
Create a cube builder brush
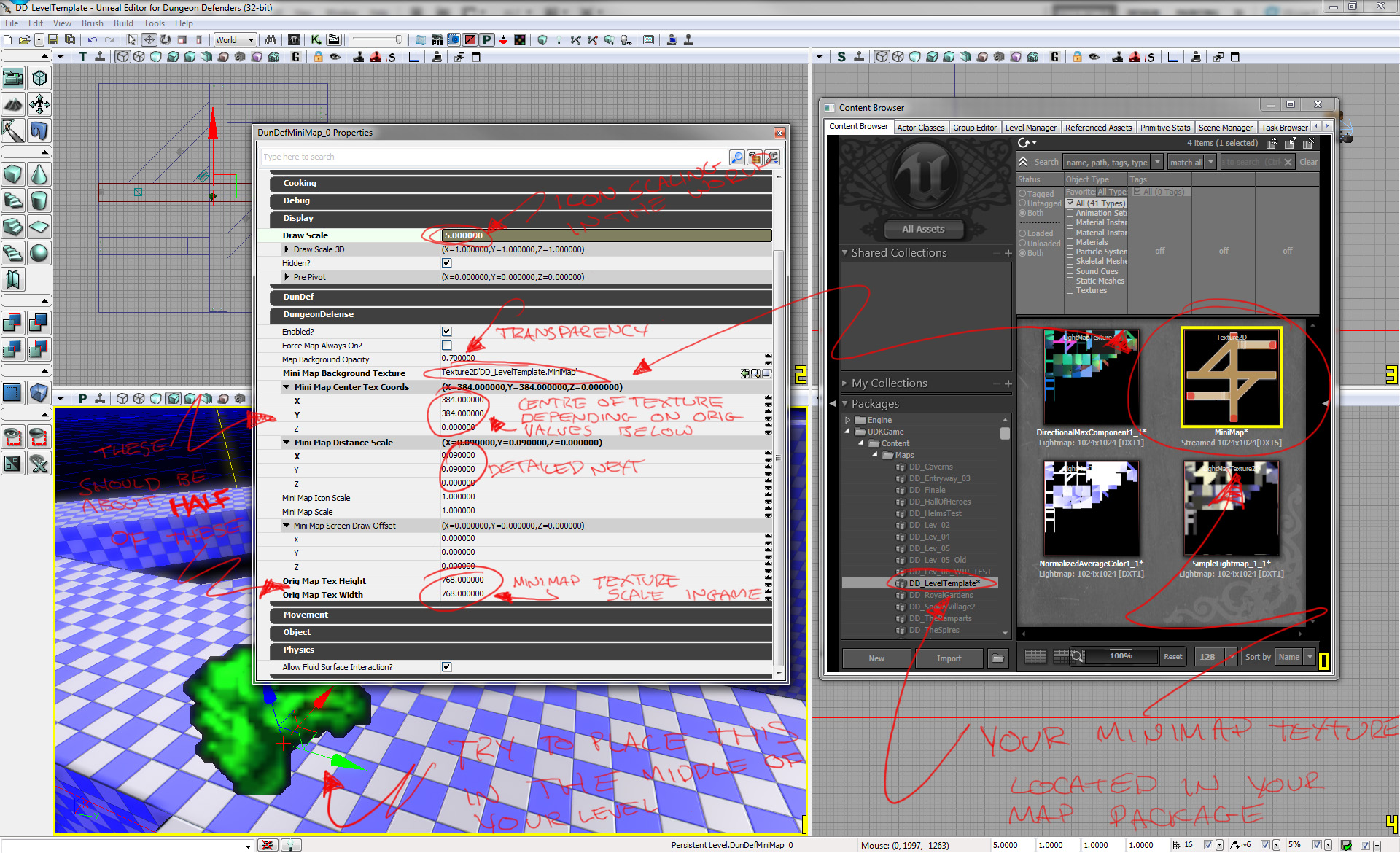tap(12, 174)
